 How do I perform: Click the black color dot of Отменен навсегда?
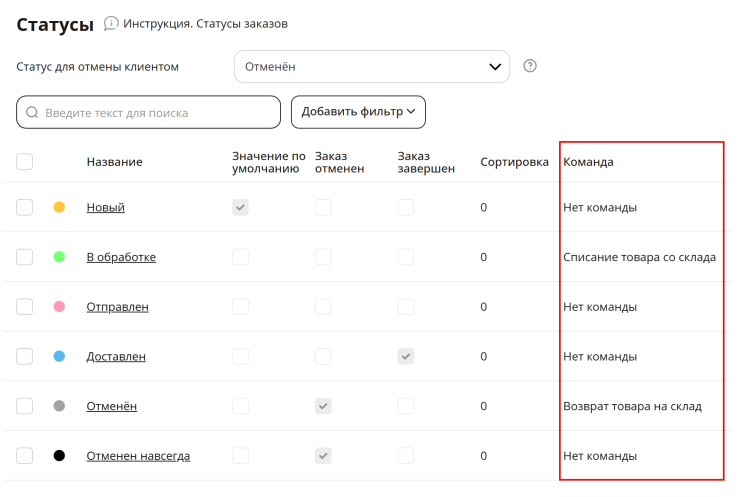pos(59,456)
